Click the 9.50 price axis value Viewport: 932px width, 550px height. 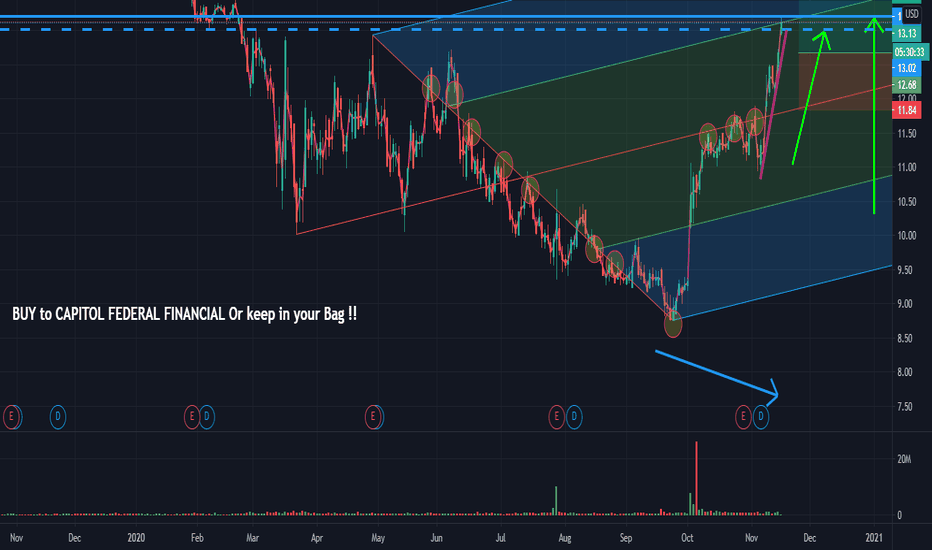(905, 270)
